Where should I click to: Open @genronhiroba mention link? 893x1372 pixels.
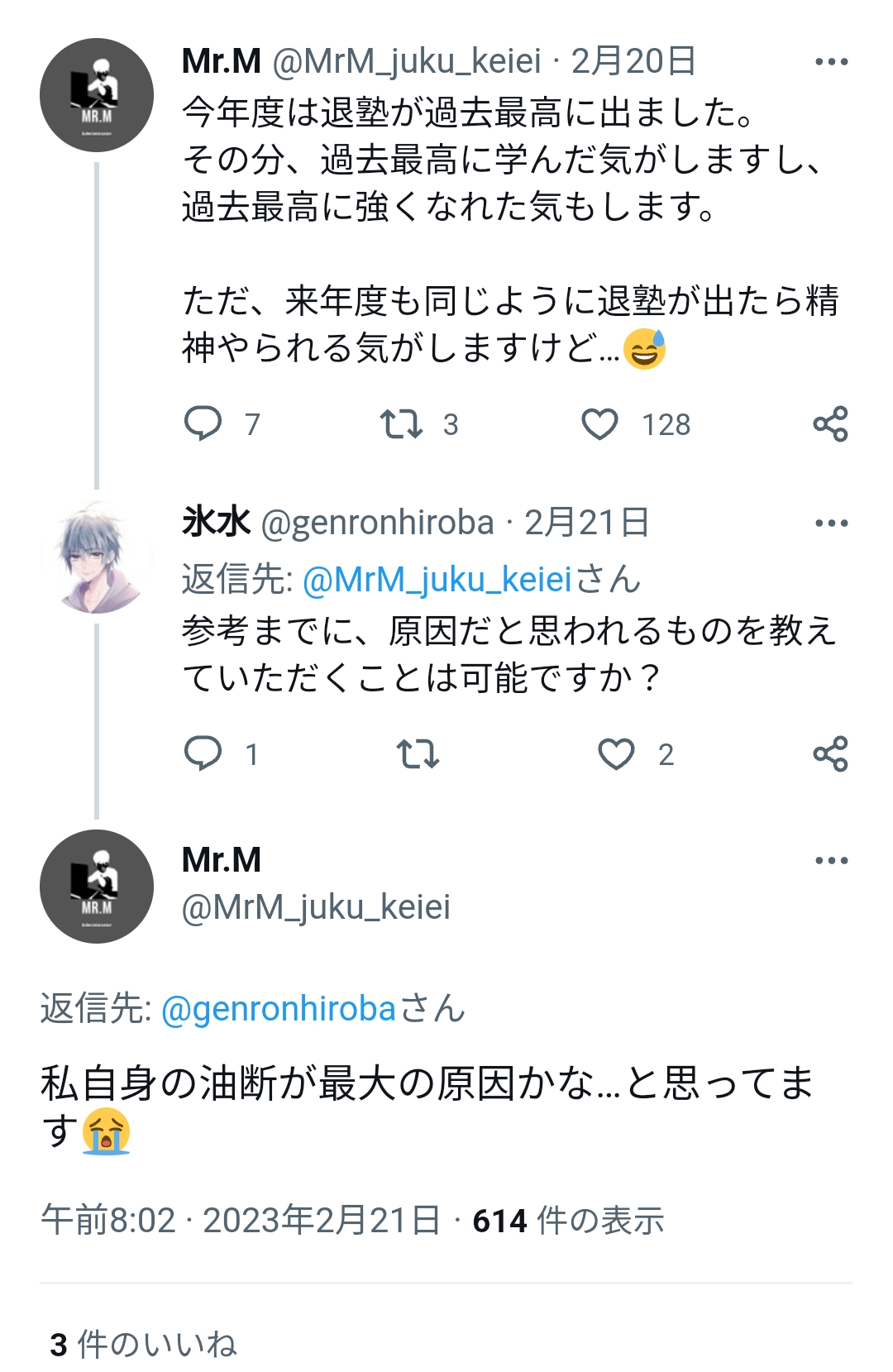tap(279, 1009)
